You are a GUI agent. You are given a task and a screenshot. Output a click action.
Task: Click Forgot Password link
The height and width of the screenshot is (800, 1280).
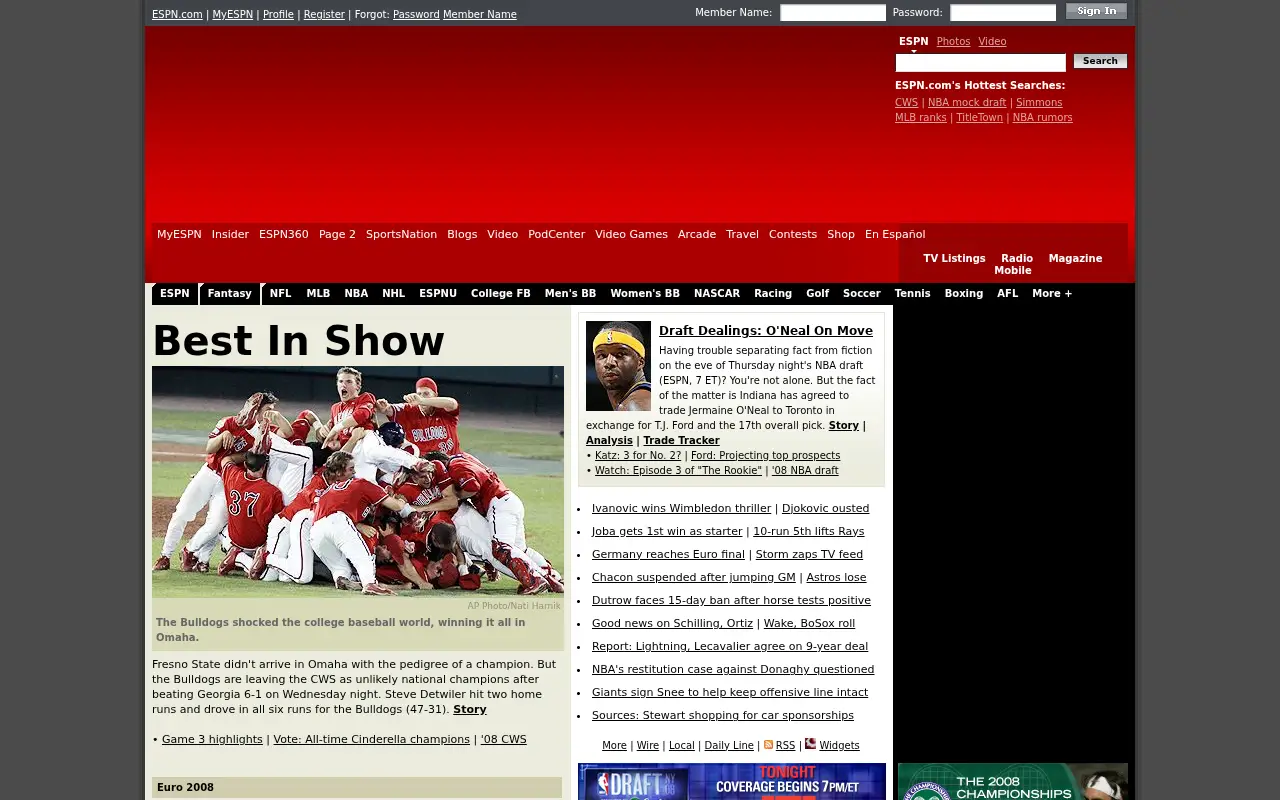tap(416, 15)
